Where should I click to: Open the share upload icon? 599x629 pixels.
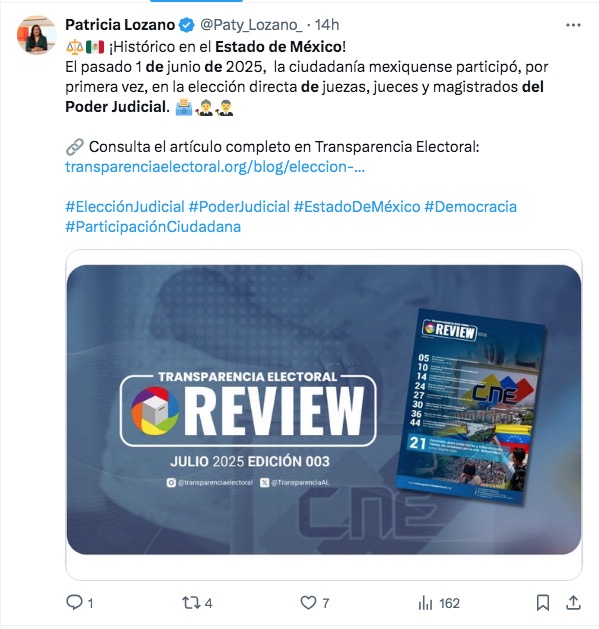click(573, 603)
